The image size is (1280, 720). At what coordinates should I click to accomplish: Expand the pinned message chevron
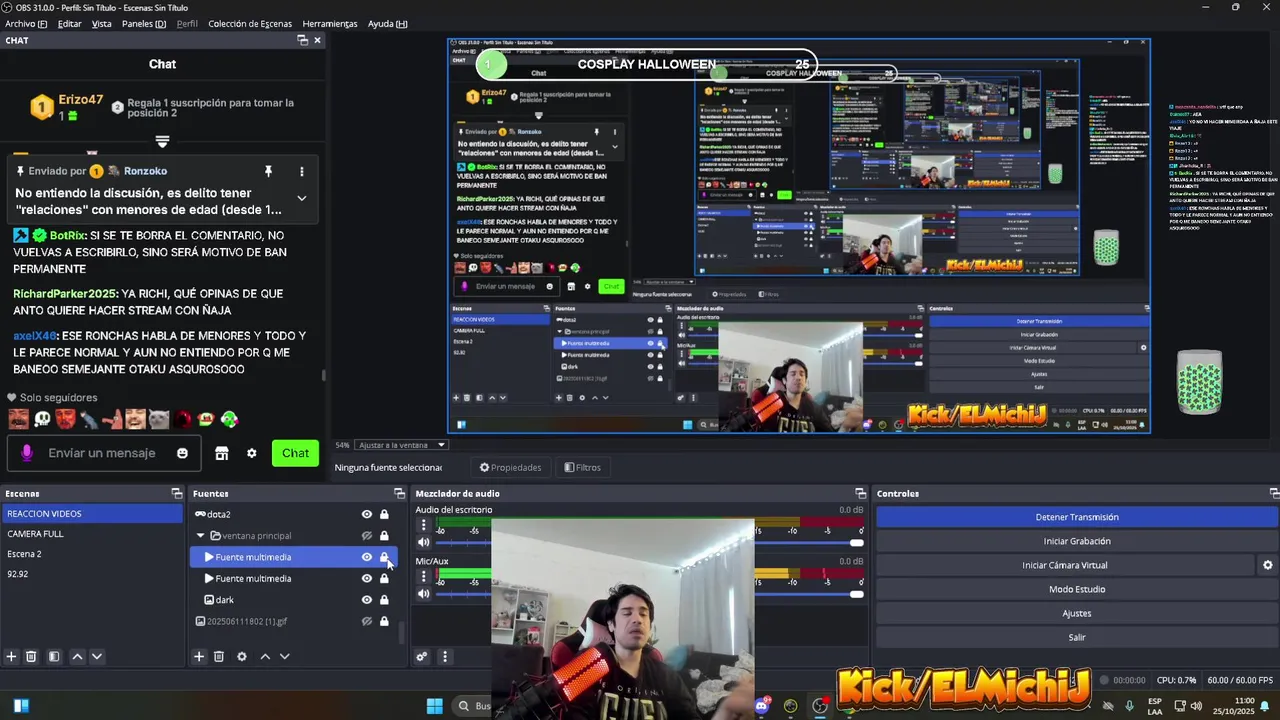pos(301,198)
